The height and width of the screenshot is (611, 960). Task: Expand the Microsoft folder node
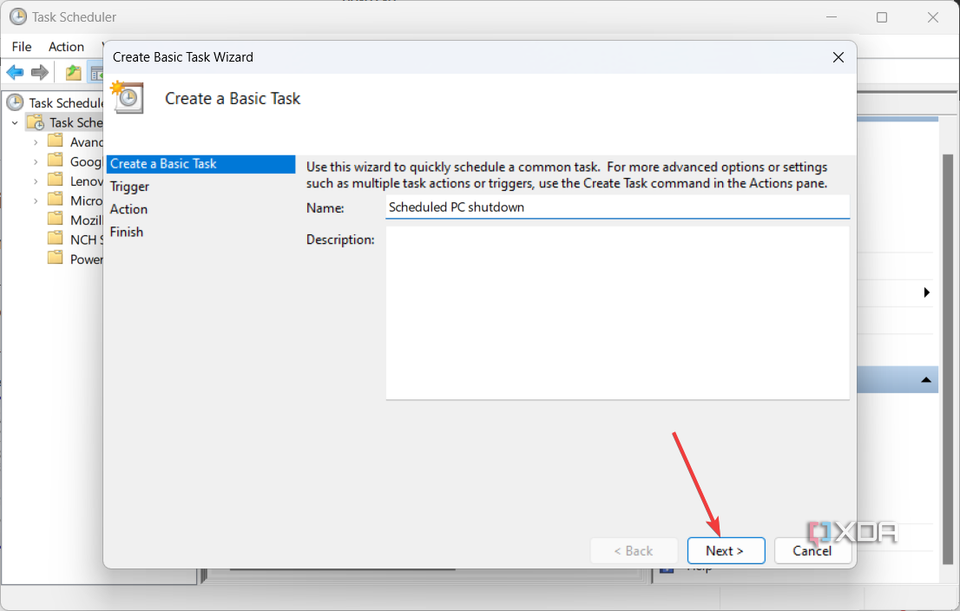click(36, 199)
